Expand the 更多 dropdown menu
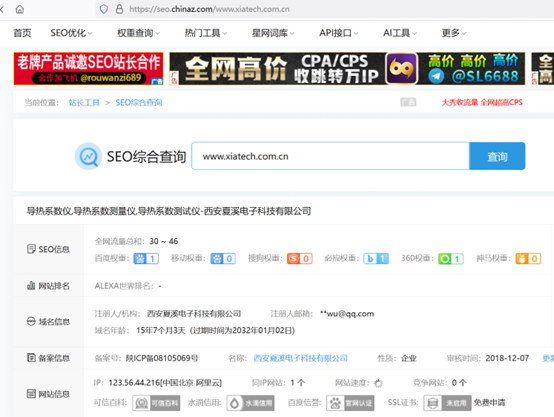 point(454,33)
